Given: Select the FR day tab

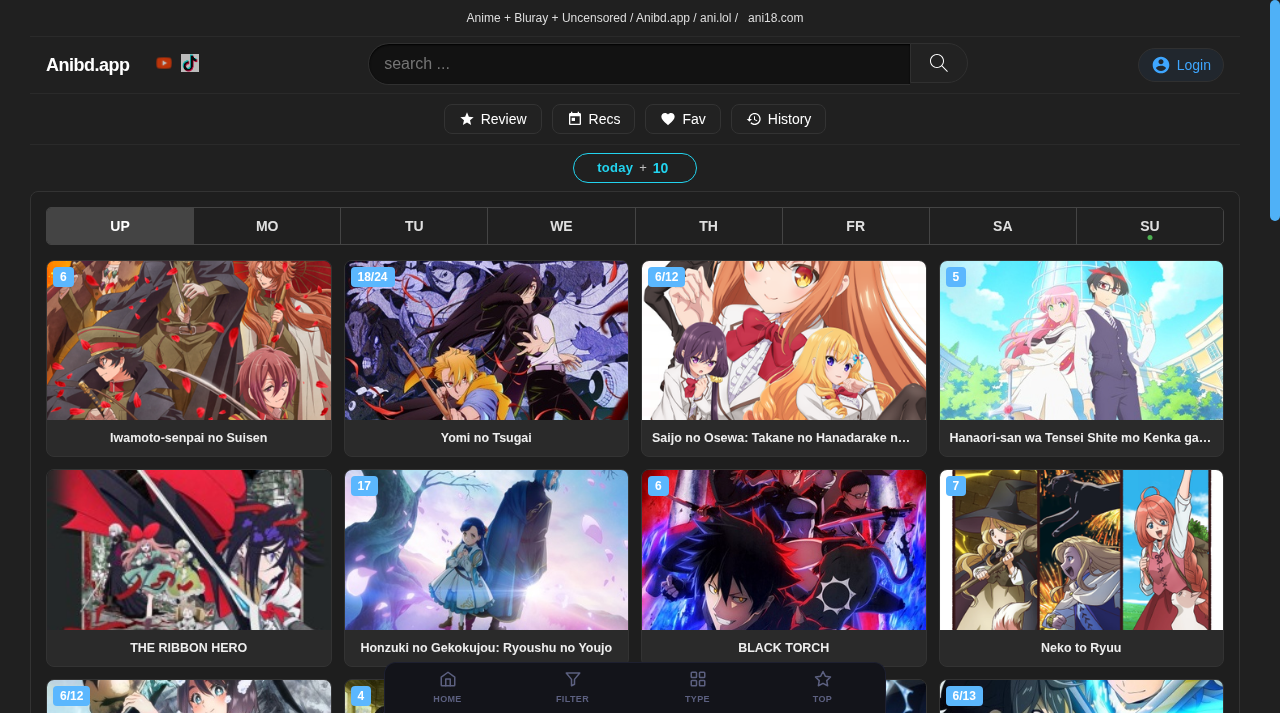Looking at the screenshot, I should (x=855, y=226).
